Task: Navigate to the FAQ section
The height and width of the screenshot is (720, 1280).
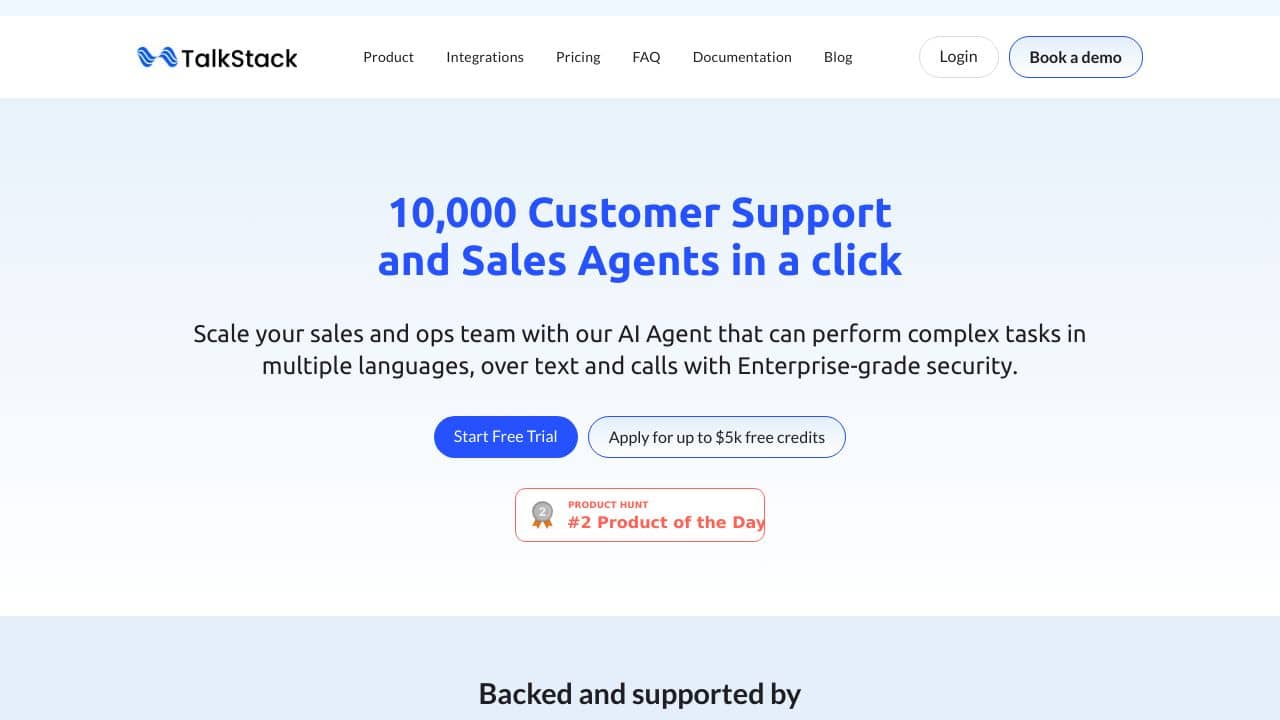Action: pyautogui.click(x=646, y=57)
